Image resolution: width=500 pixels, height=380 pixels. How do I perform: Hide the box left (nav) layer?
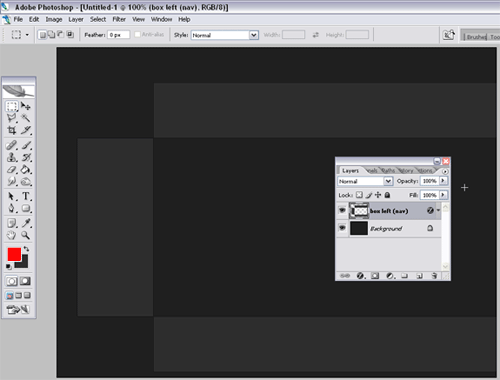(342, 210)
